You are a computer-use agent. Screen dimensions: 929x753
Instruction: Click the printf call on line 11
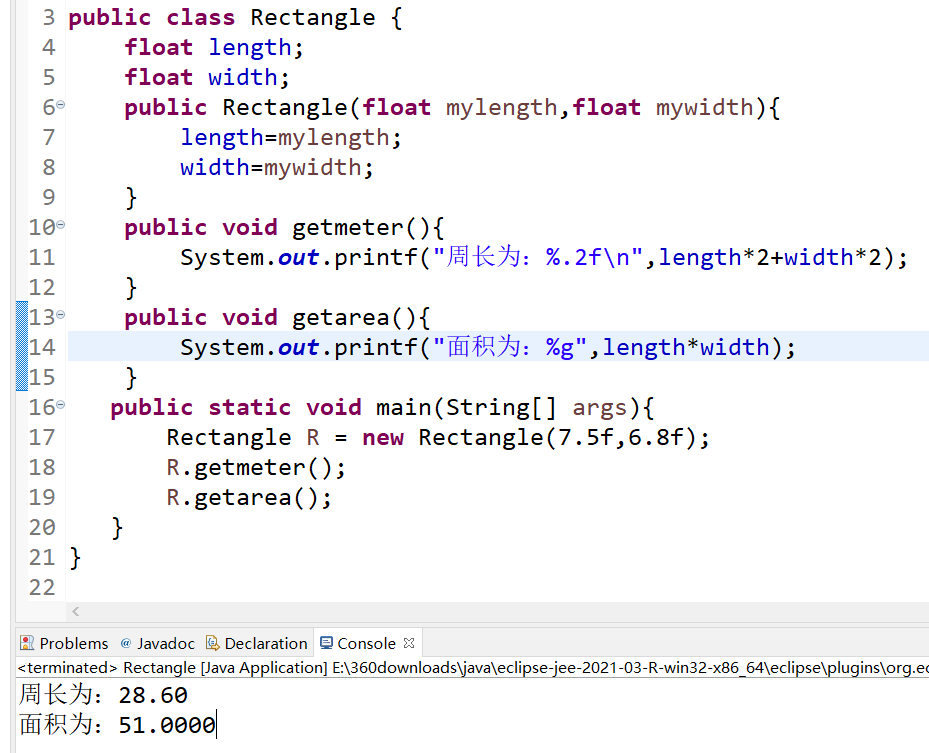point(543,258)
